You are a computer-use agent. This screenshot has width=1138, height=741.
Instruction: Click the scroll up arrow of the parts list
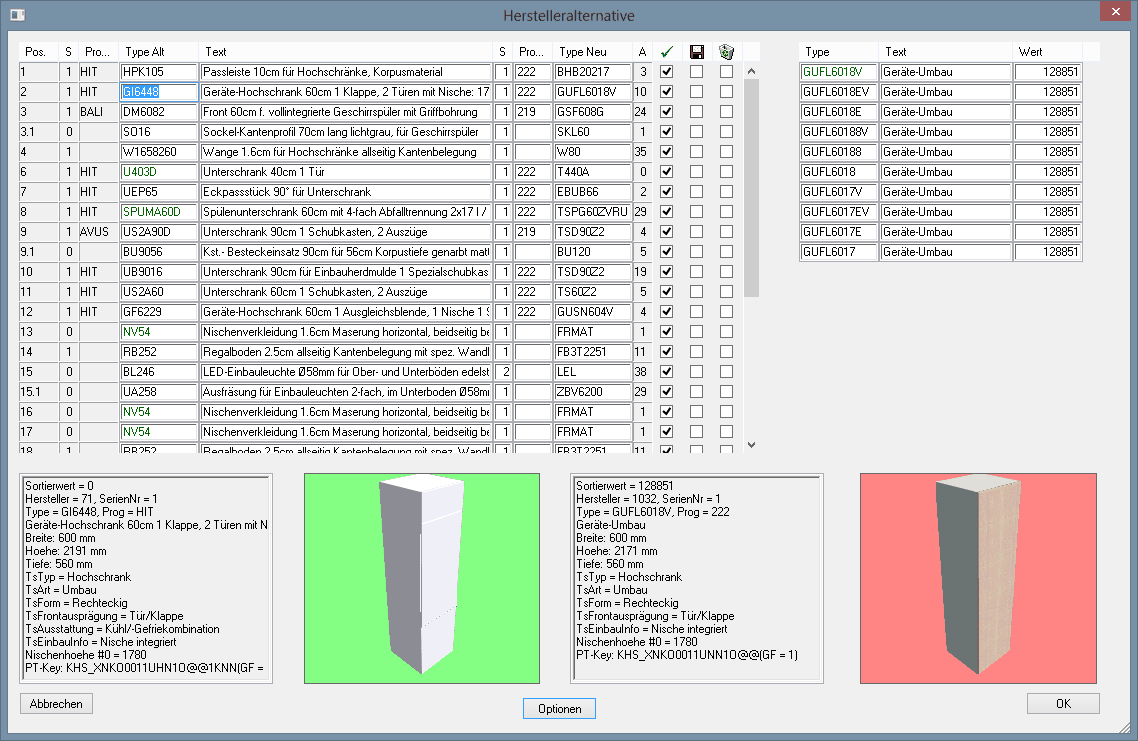tap(752, 71)
